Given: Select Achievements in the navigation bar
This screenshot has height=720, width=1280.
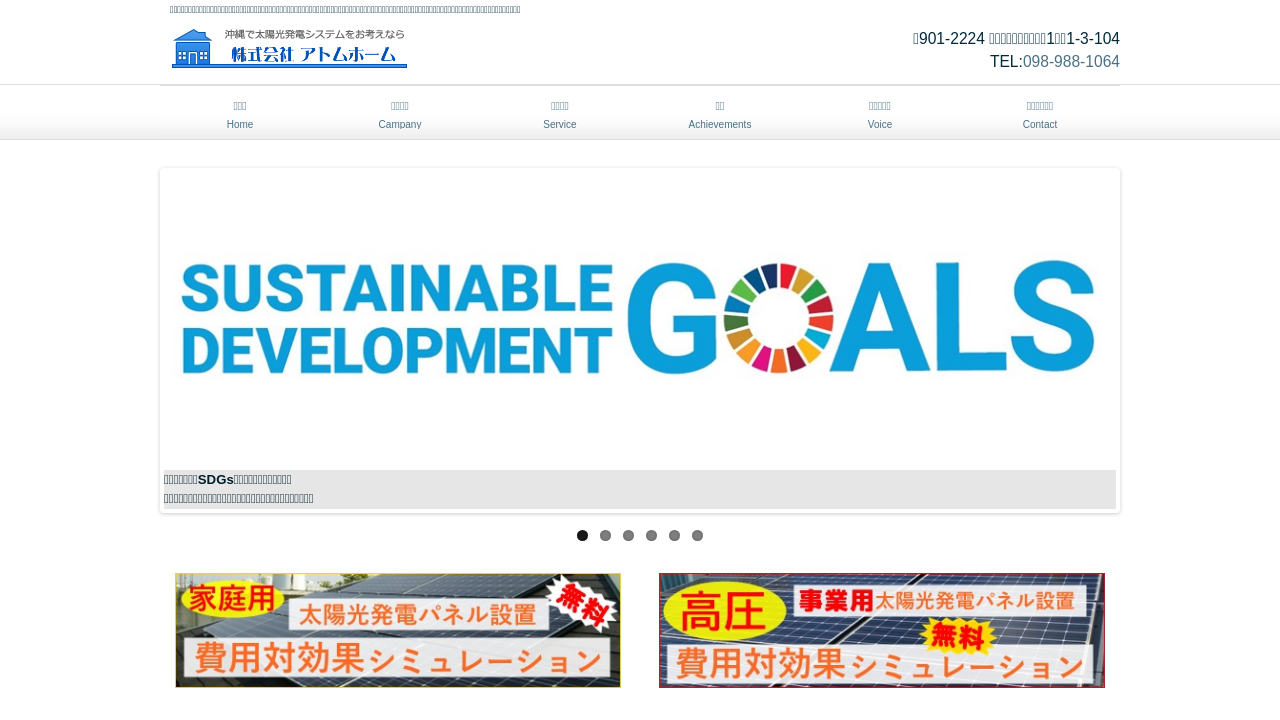Looking at the screenshot, I should click(720, 114).
